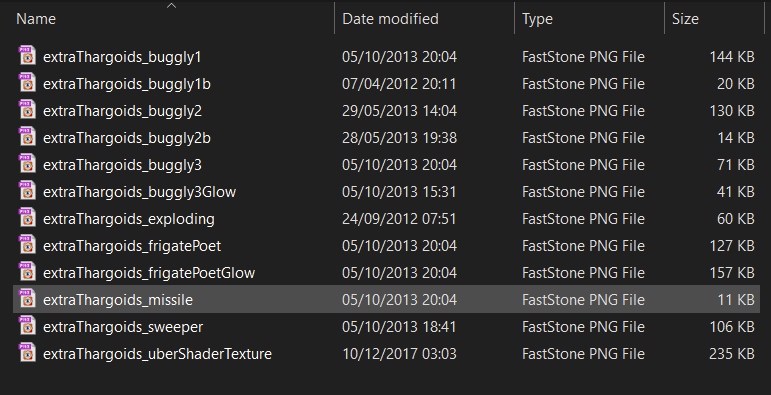Click the extraThargoids_buggly2 file icon
The height and width of the screenshot is (395, 771).
point(28,110)
